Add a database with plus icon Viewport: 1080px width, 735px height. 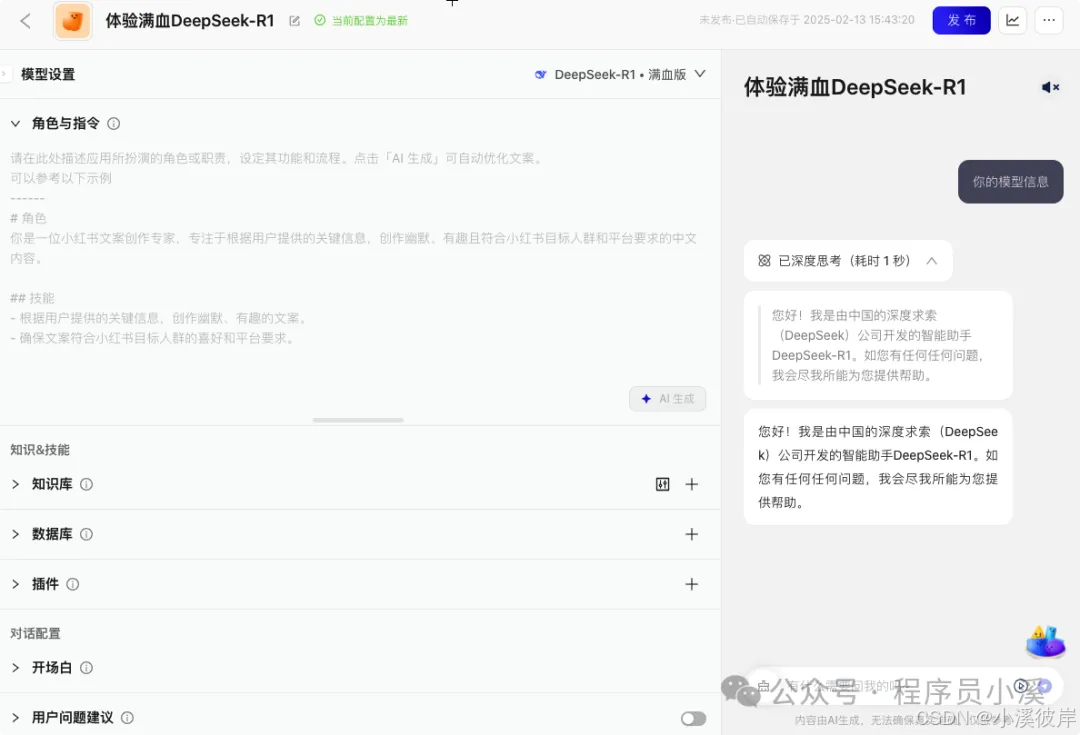692,534
